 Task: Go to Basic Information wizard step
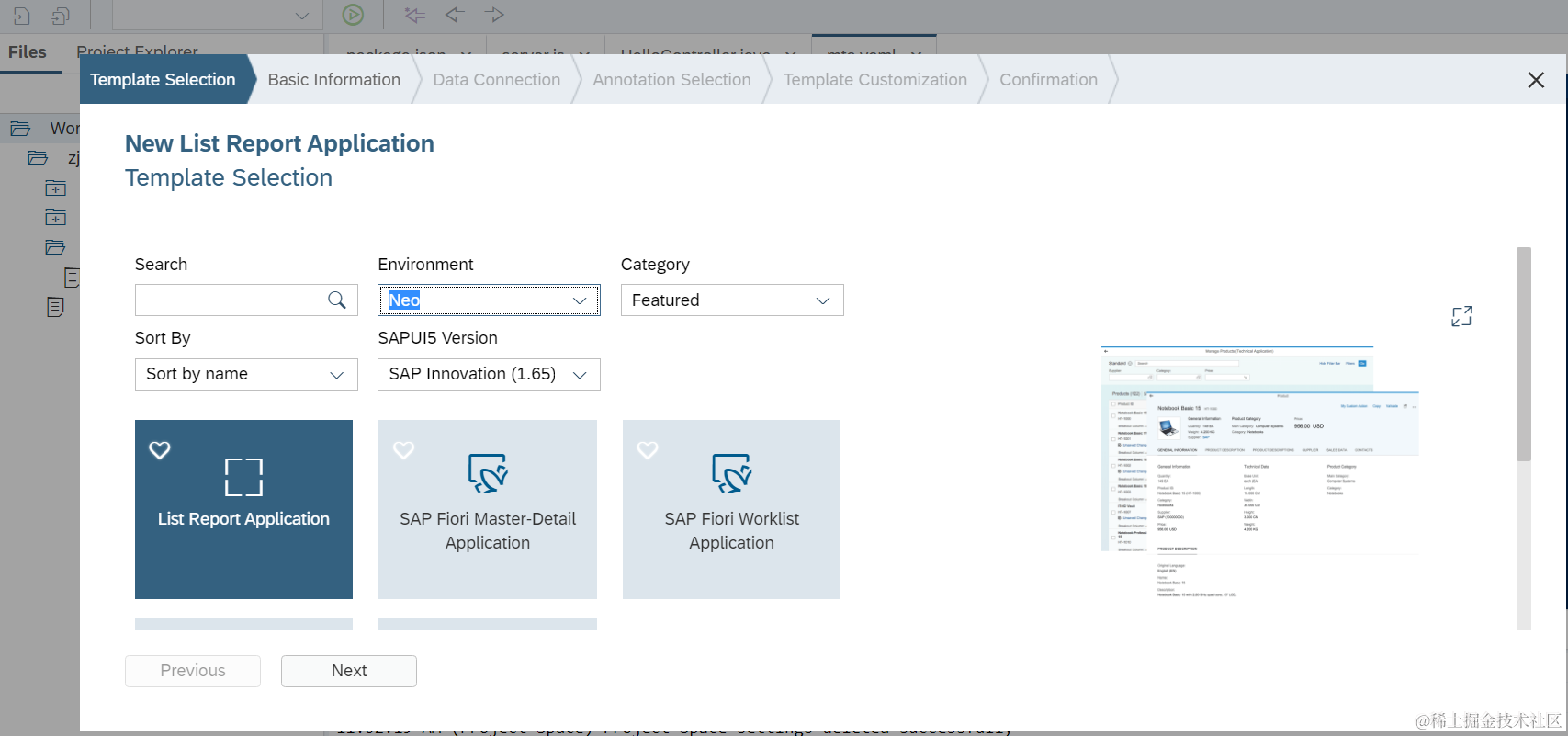[334, 80]
